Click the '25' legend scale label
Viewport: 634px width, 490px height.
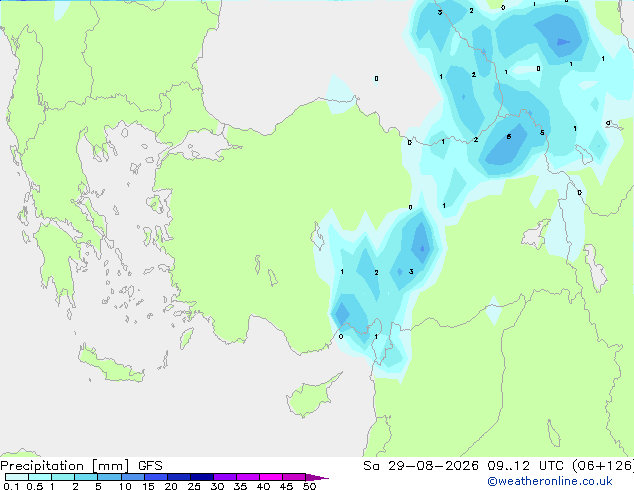194,486
